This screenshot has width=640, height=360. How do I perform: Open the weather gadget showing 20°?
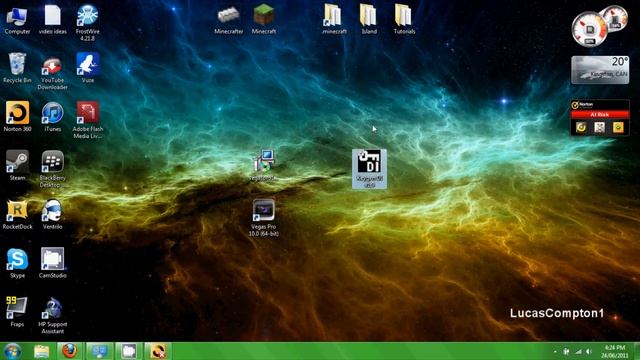600,70
